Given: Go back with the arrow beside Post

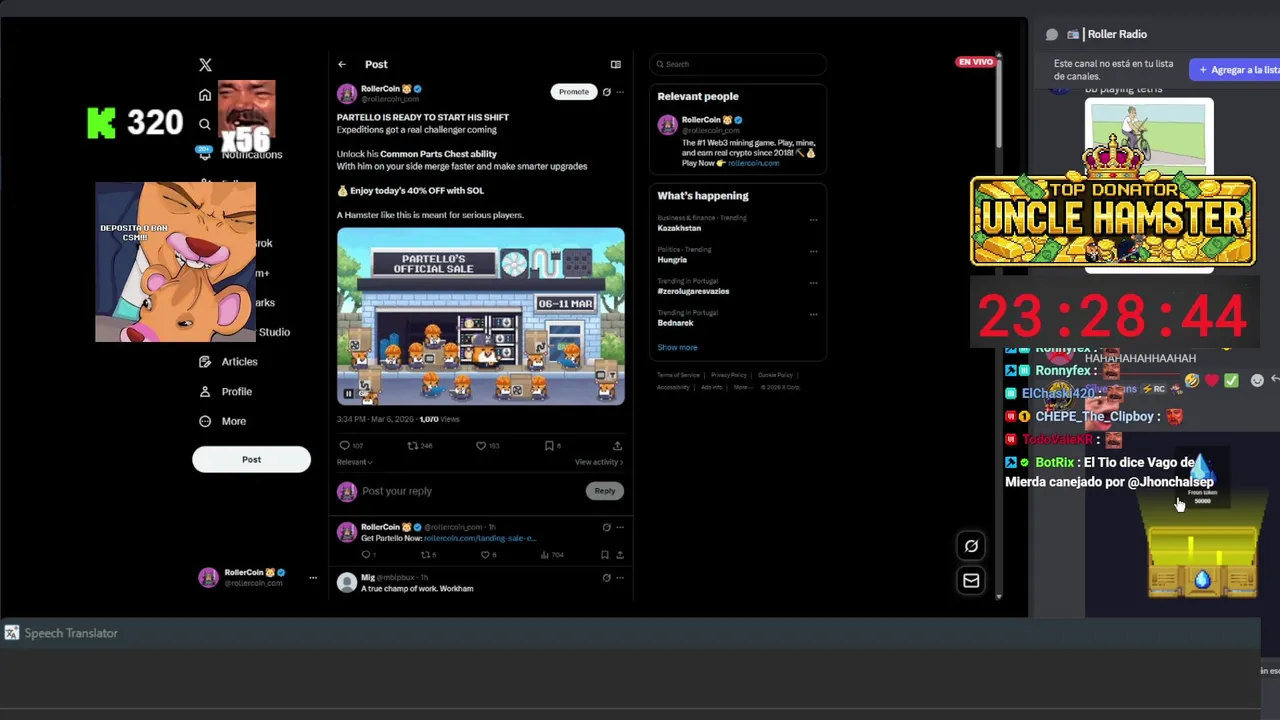Looking at the screenshot, I should pos(342,64).
